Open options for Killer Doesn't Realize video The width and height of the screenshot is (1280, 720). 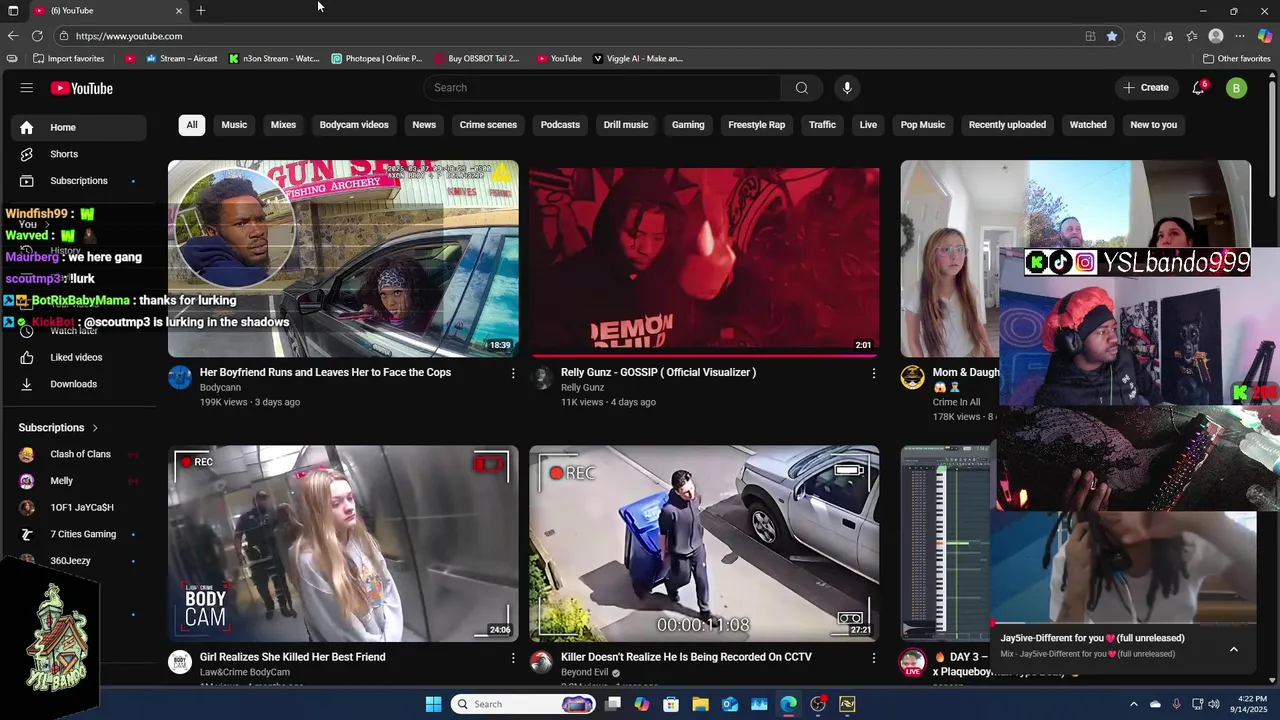(873, 658)
